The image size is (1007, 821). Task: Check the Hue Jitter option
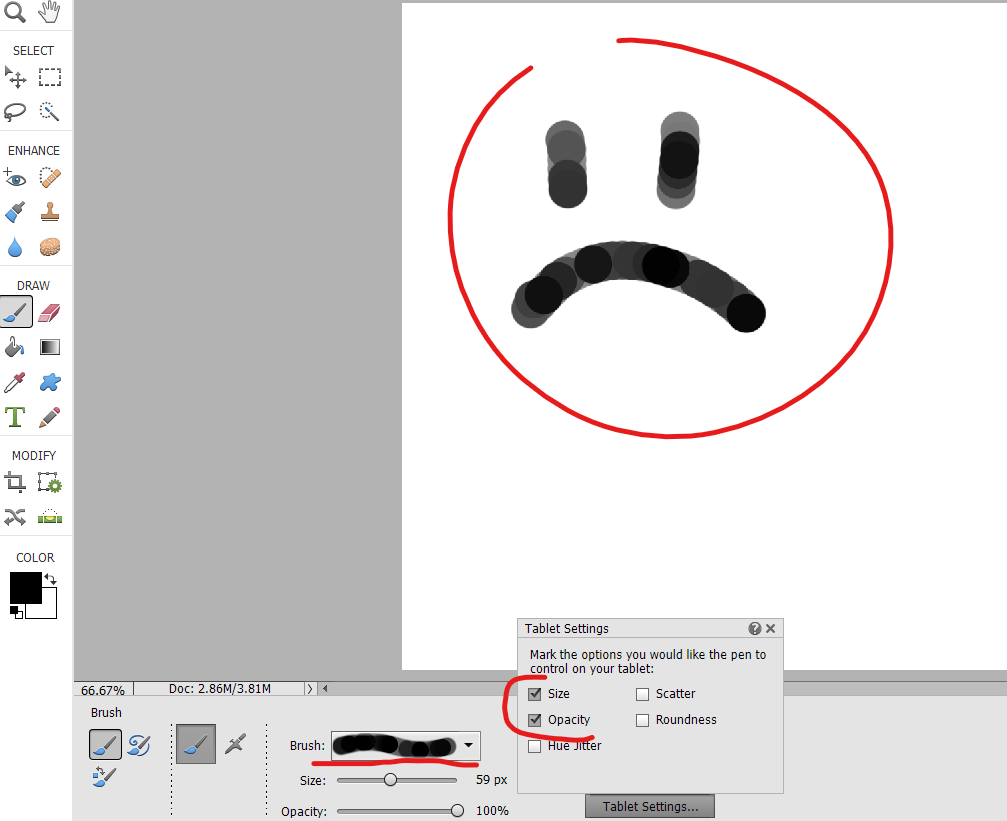[x=534, y=745]
